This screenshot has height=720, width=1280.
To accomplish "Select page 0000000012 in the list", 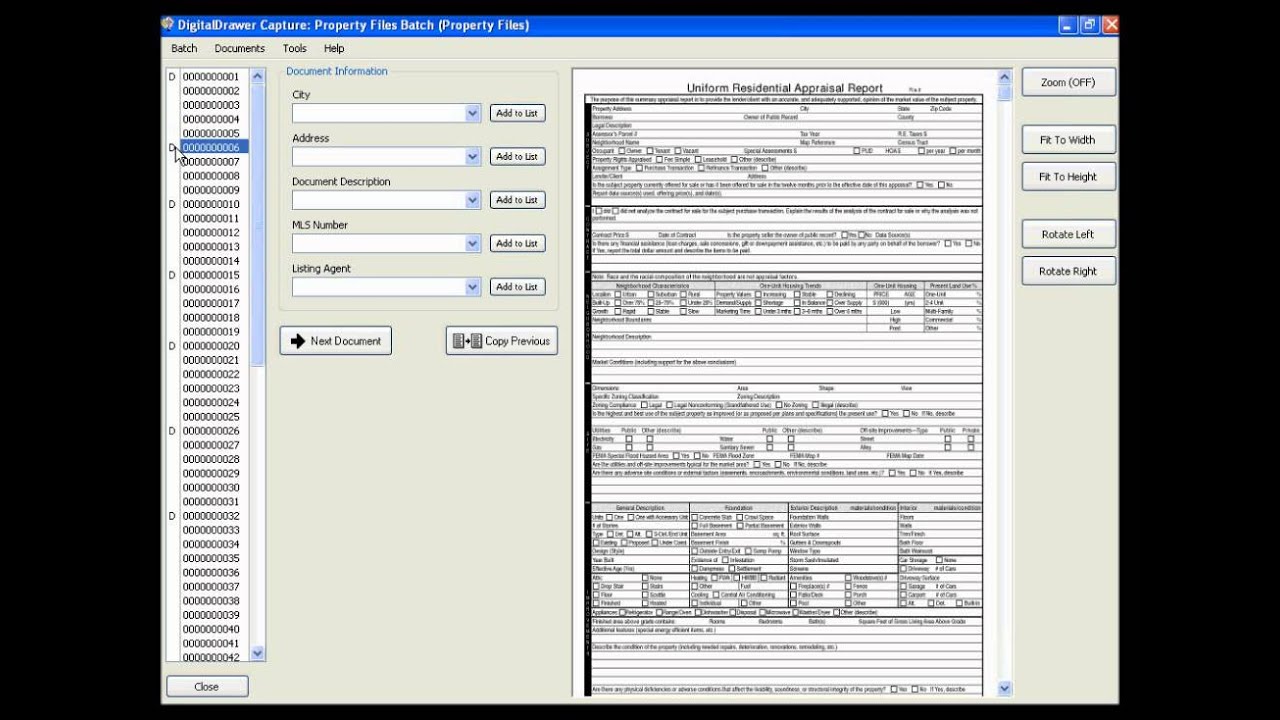I will [211, 232].
